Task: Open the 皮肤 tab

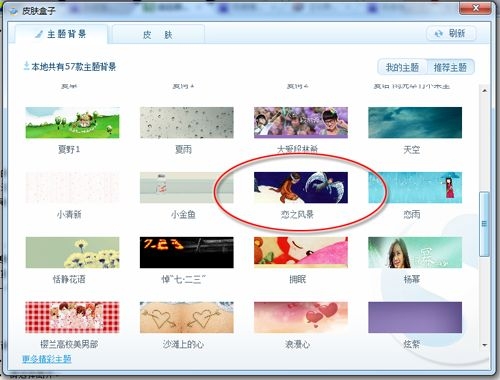Action: click(x=158, y=34)
